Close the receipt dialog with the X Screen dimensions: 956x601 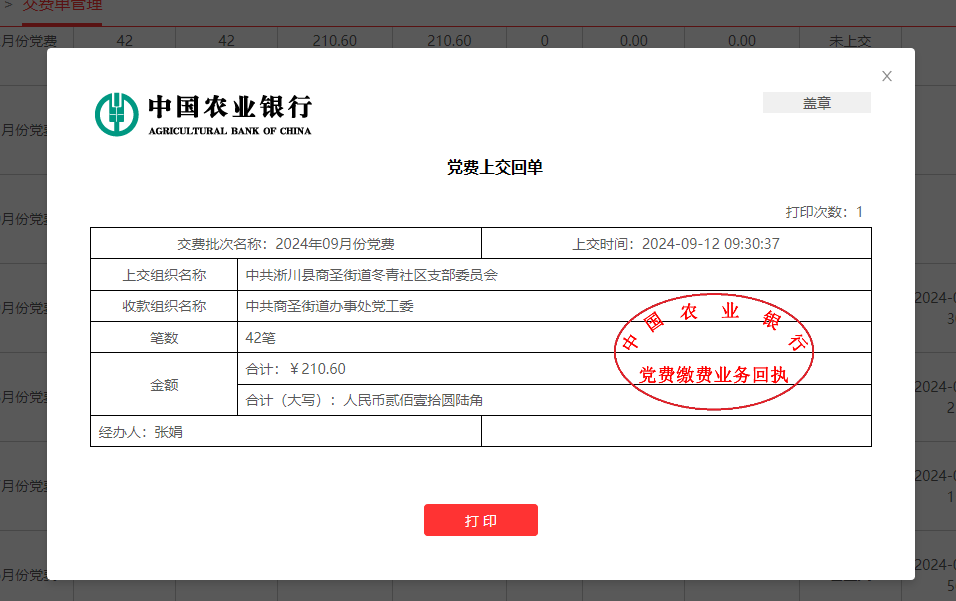point(886,76)
